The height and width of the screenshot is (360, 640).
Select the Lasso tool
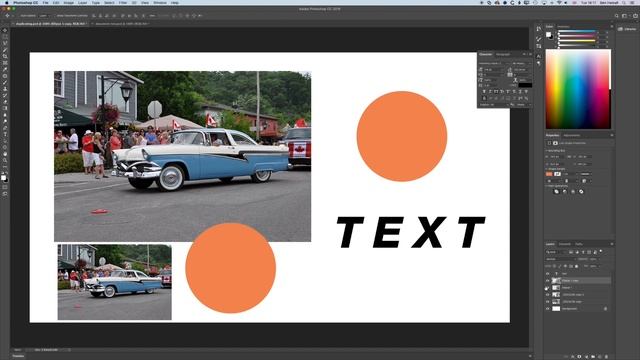coord(5,43)
